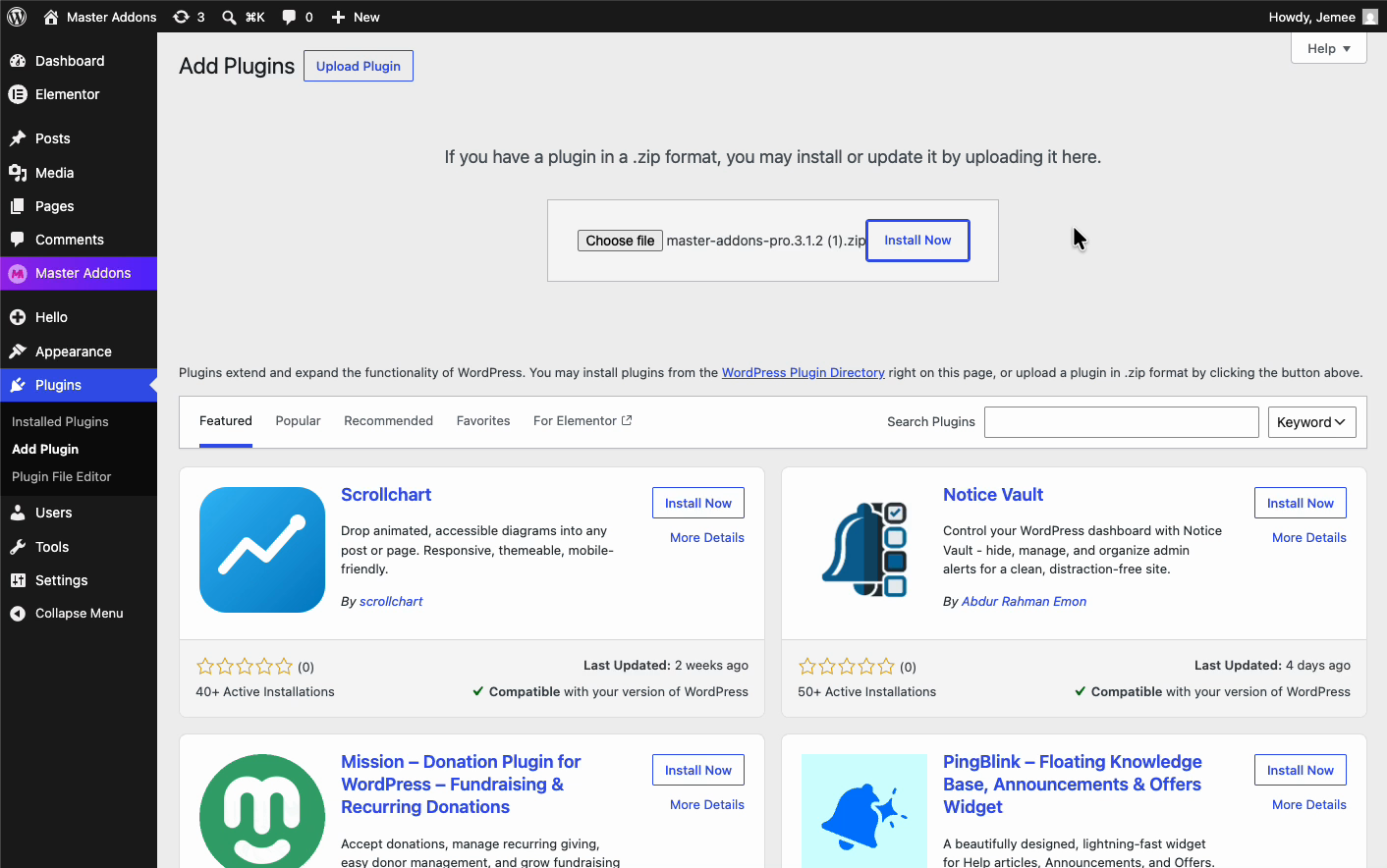Screen dimensions: 1387x868
Task: View More Details for Scrollchart
Action: (707, 537)
